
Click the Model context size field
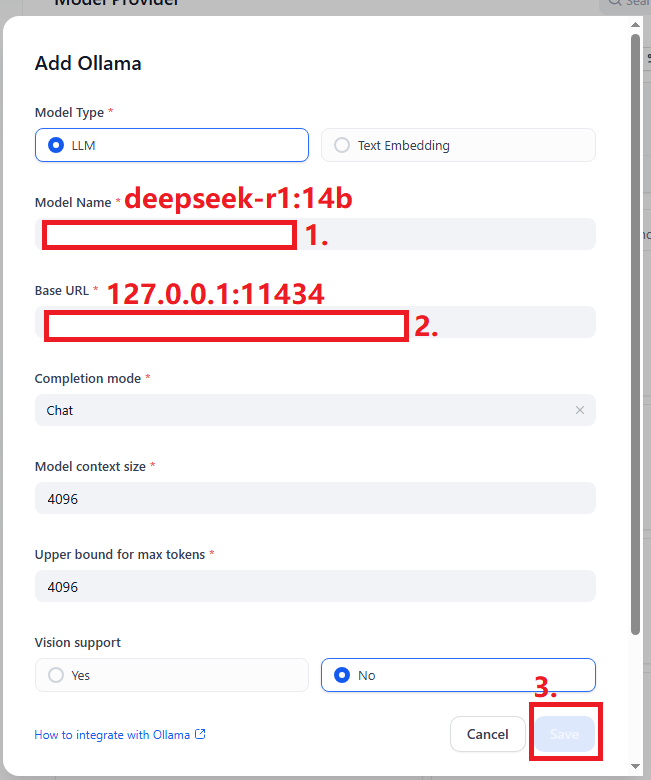(x=315, y=498)
